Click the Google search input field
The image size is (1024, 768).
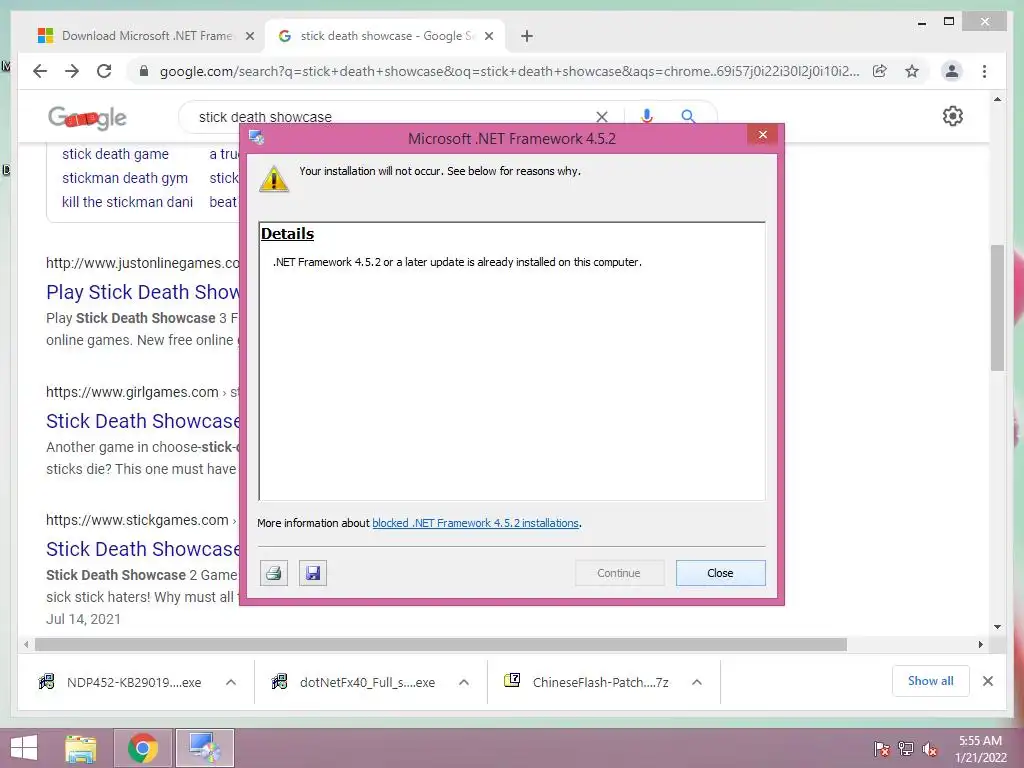[x=392, y=117]
